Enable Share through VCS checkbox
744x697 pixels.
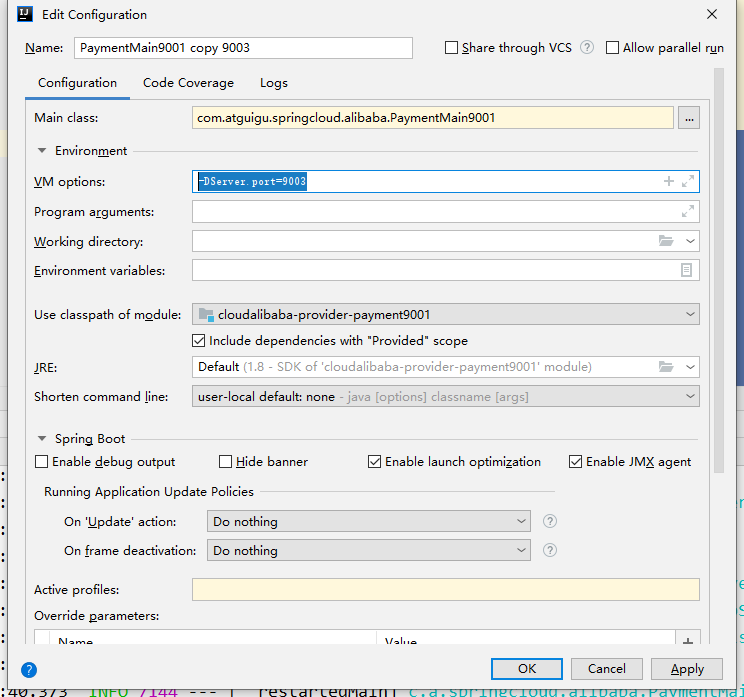tap(451, 47)
